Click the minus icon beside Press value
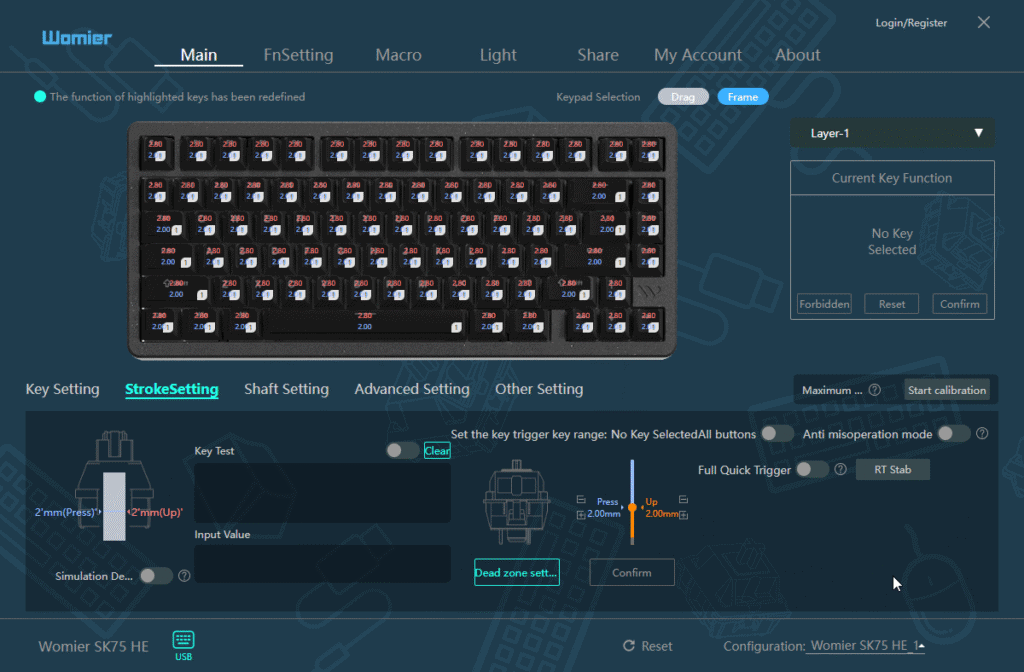 click(581, 500)
